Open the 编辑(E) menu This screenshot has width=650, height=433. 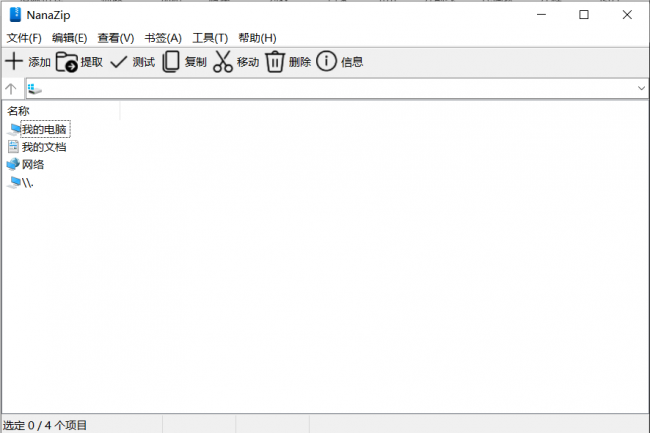click(x=70, y=38)
